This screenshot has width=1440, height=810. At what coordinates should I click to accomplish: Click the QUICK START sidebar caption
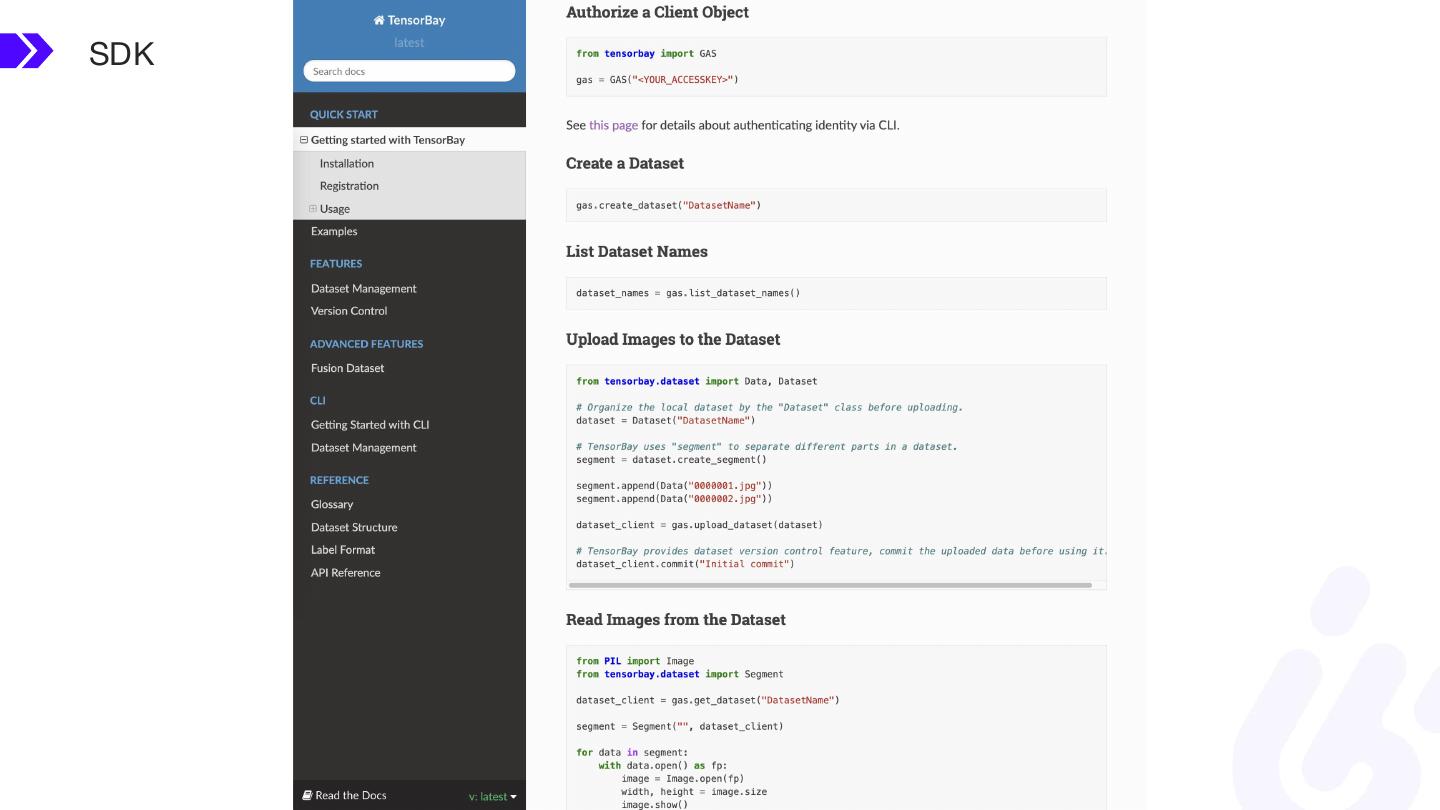click(x=344, y=115)
